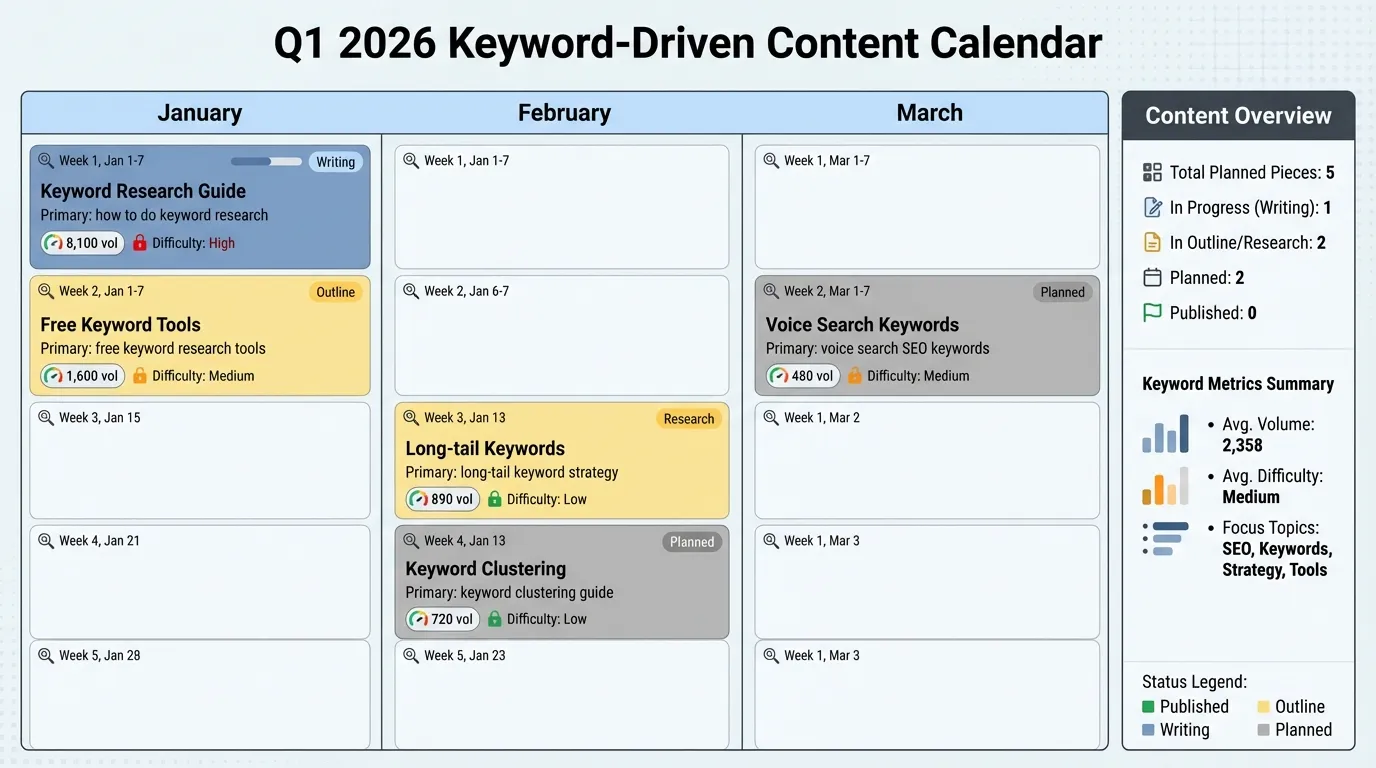Click the pencil icon beside In Progress (Writing)
The height and width of the screenshot is (768, 1376).
[1152, 207]
